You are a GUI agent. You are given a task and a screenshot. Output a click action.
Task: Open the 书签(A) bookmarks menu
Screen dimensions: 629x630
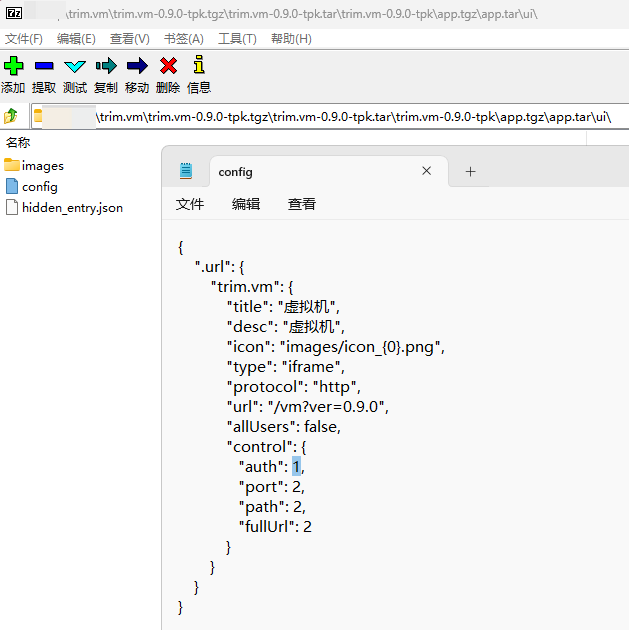[183, 38]
